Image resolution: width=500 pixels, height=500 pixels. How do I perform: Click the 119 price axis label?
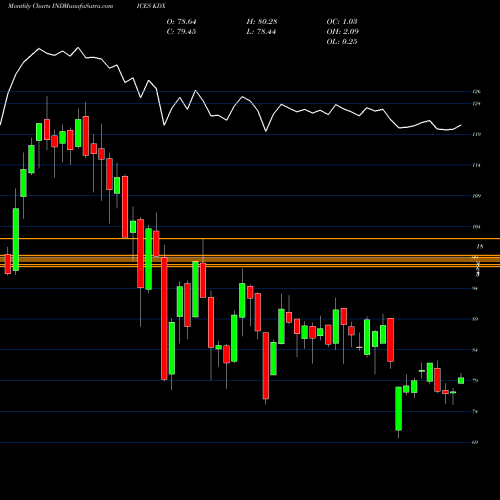(476, 134)
